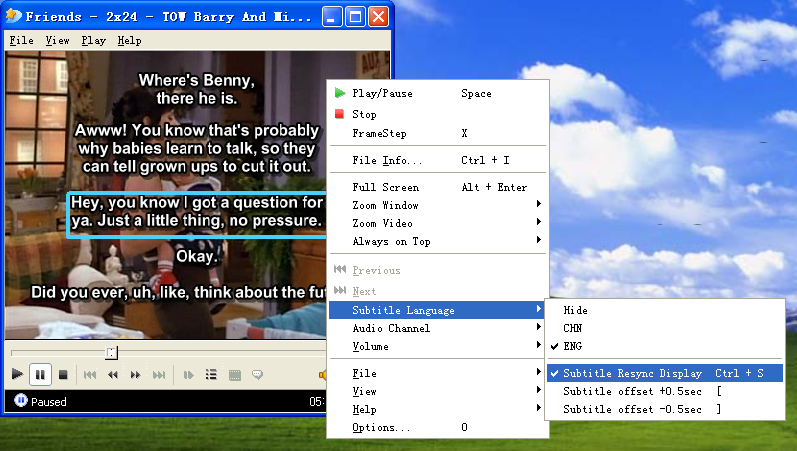This screenshot has height=451, width=797.
Task: Expand the Always on Top submenu
Action: pos(438,242)
